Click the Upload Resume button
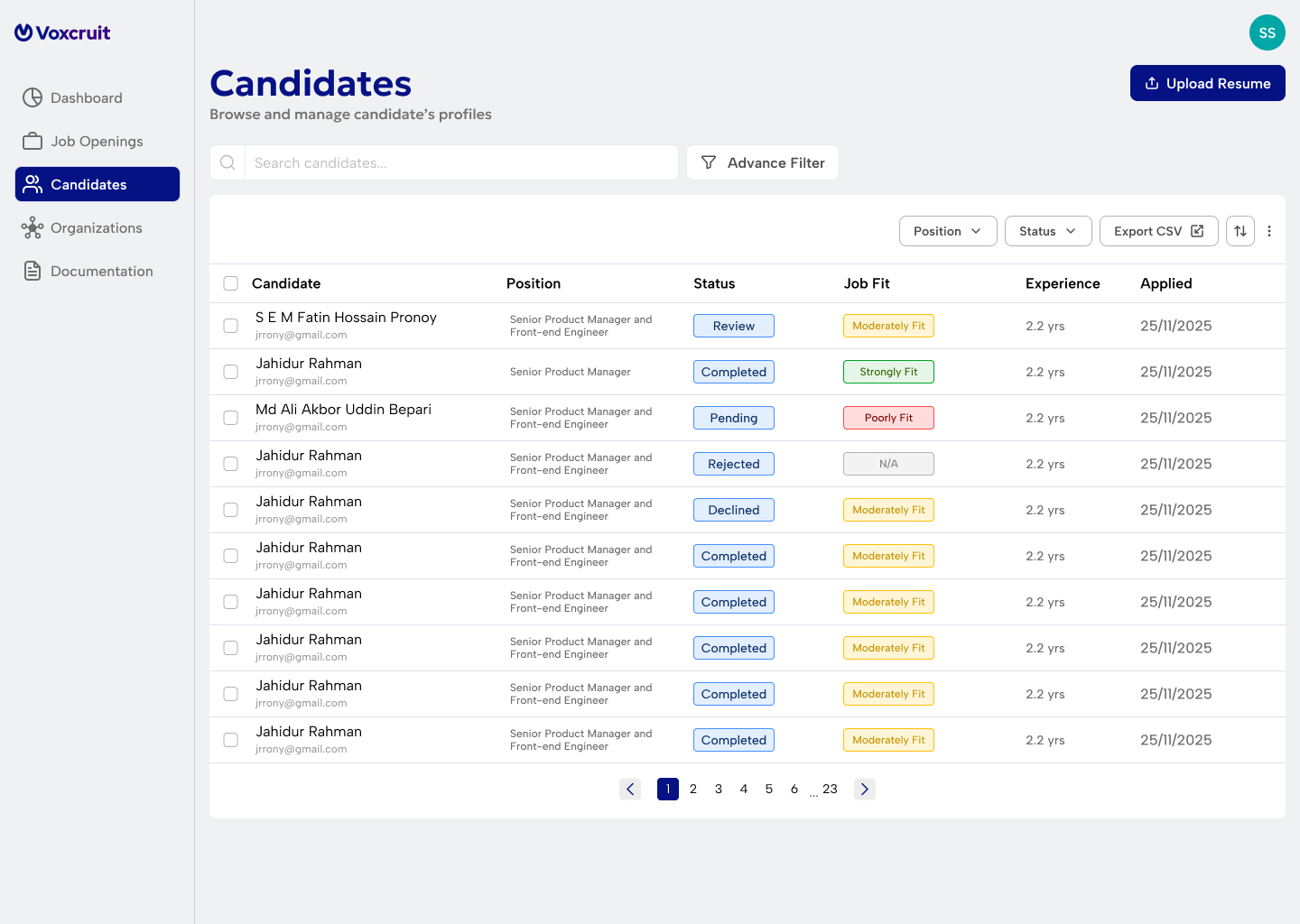 point(1208,83)
